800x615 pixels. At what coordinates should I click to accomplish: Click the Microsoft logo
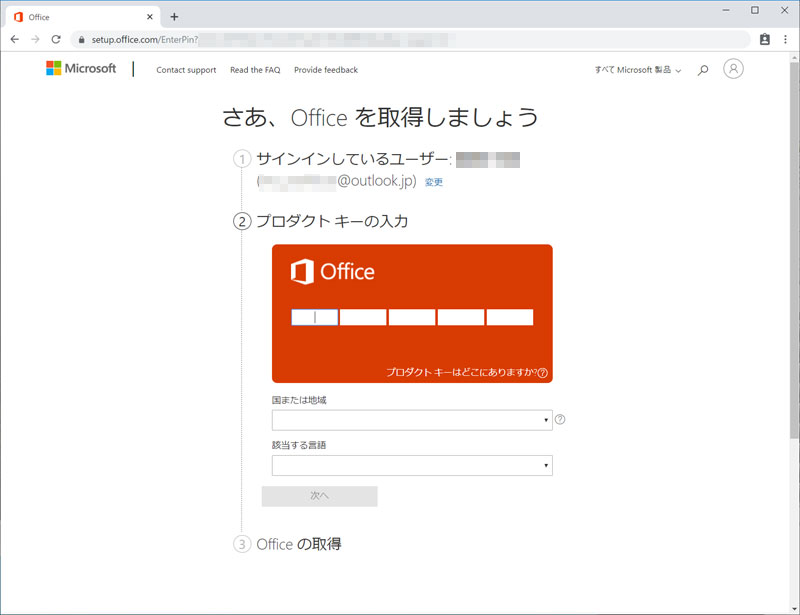point(81,68)
